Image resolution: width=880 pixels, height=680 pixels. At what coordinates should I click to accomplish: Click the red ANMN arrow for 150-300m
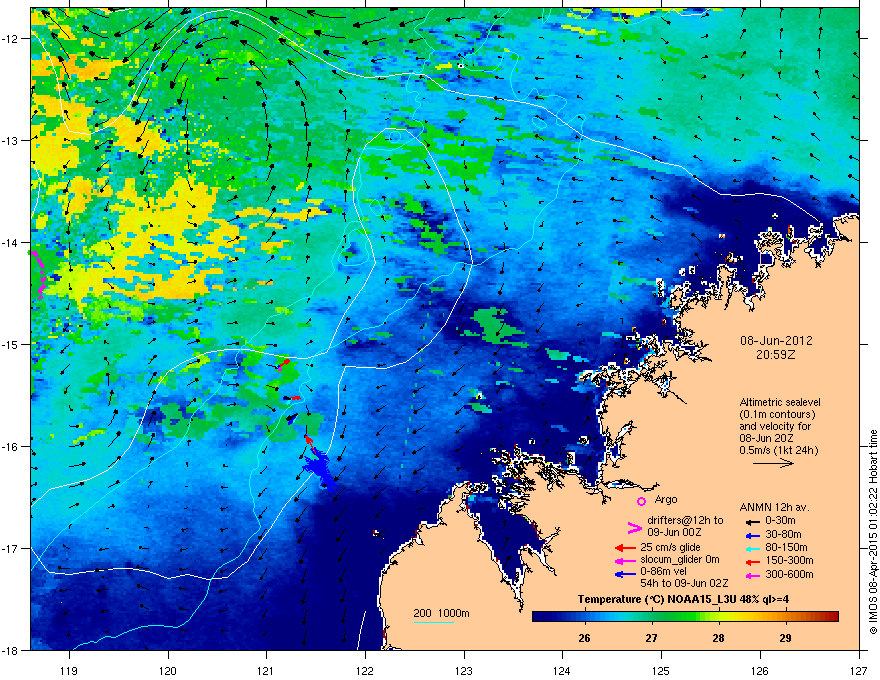[752, 561]
